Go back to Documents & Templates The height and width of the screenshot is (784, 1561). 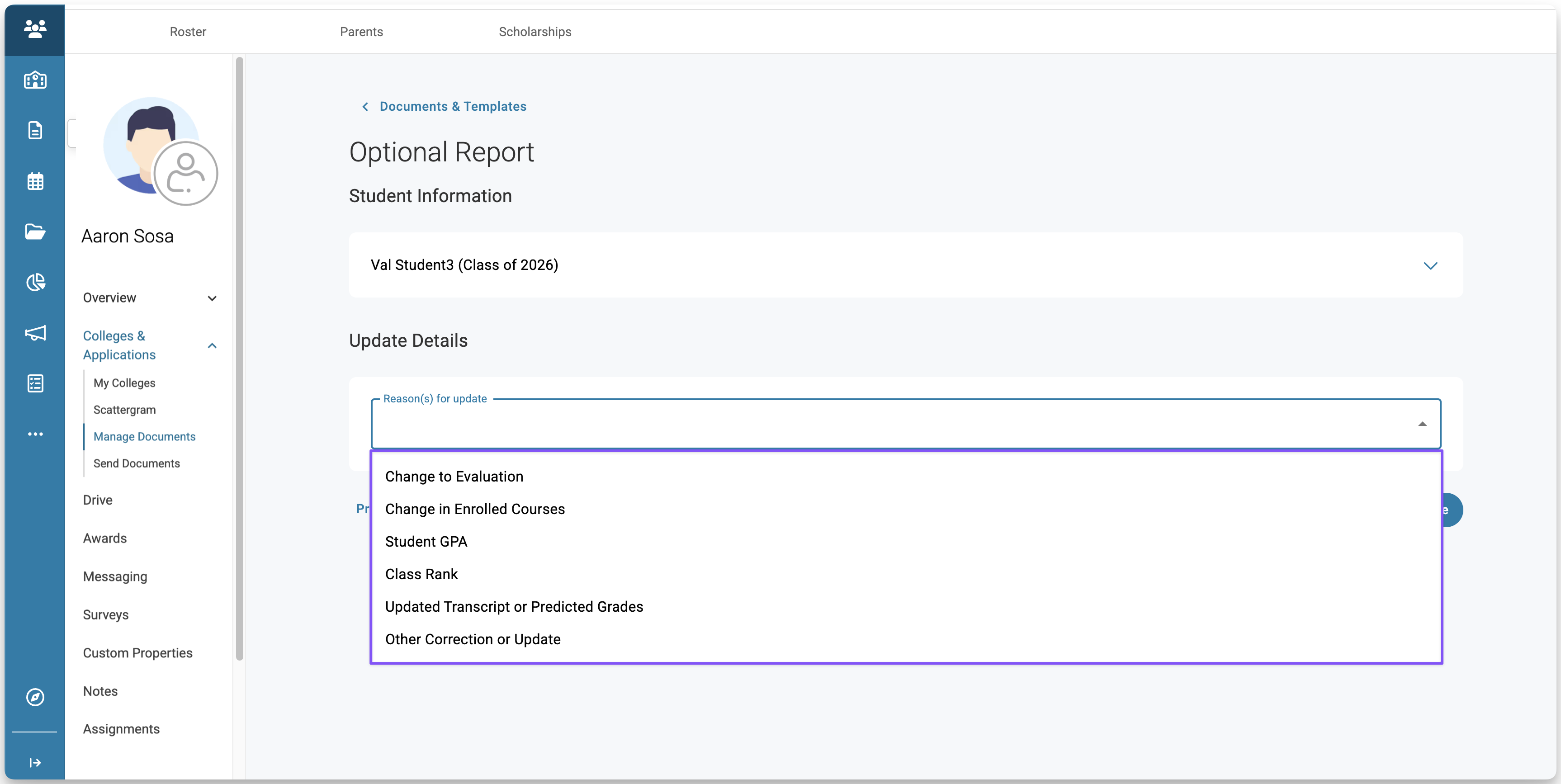tap(452, 107)
